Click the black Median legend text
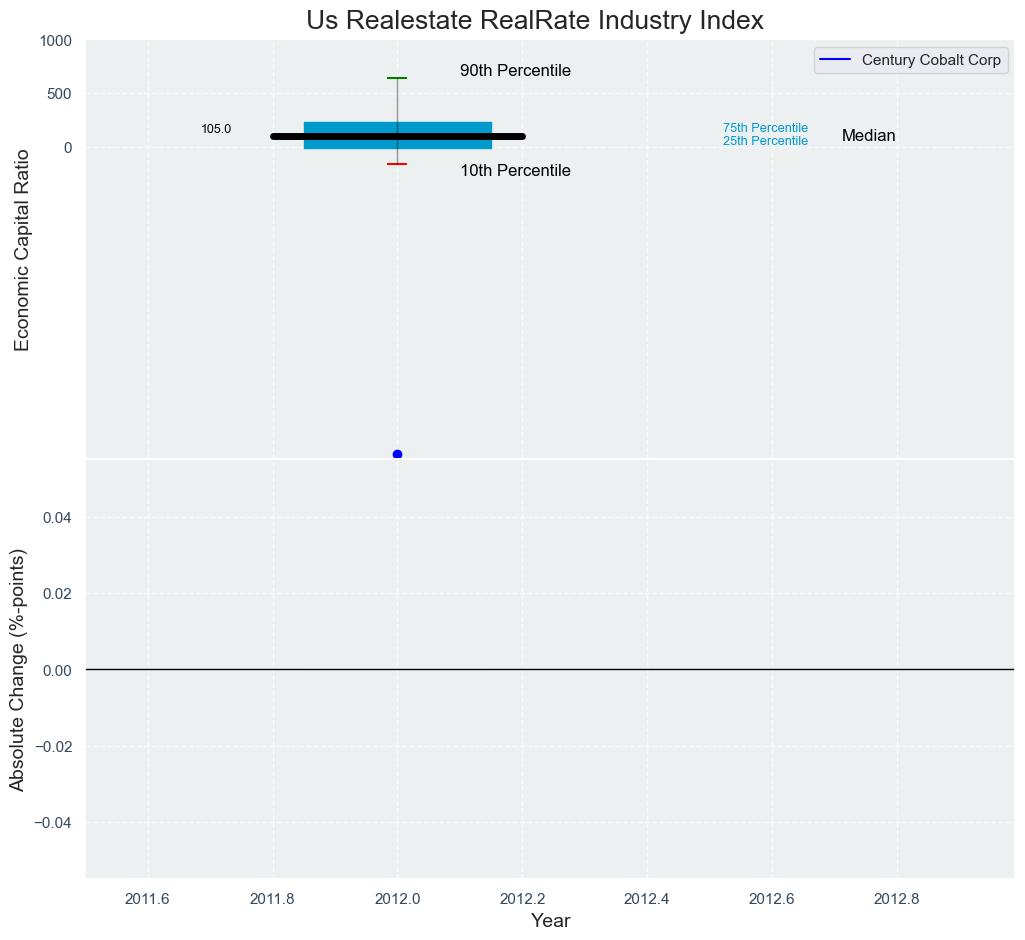This screenshot has width=1025, height=940. pyautogui.click(x=868, y=136)
